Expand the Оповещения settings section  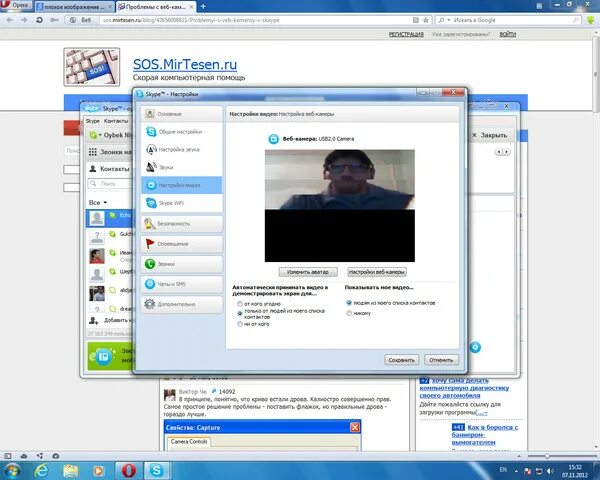click(181, 244)
